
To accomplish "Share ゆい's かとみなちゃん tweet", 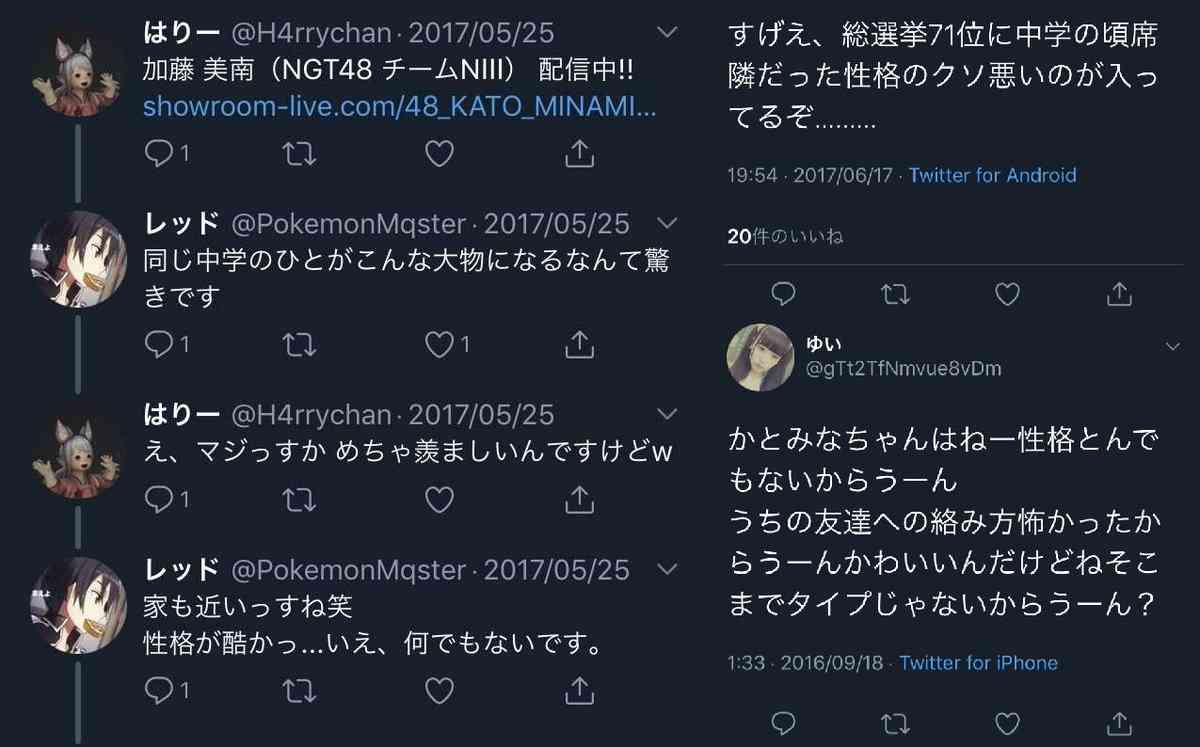I will click(1120, 722).
